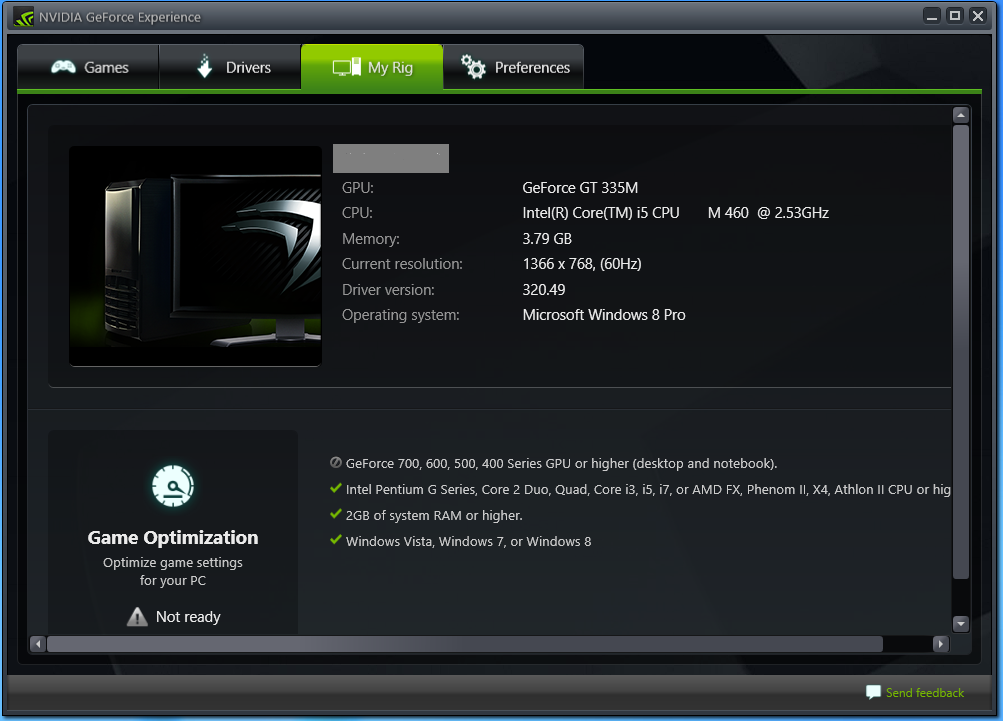The width and height of the screenshot is (1003, 721).
Task: Click the CPU value 'Intel(R) Core(TM) i5 CPU'
Action: pos(601,213)
